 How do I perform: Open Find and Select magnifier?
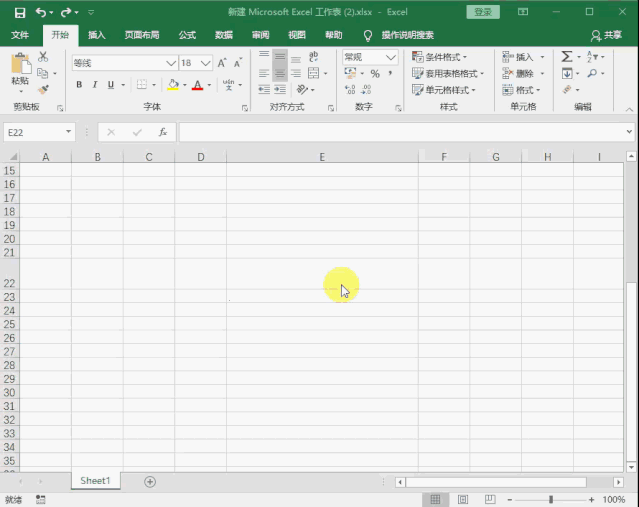[x=592, y=73]
